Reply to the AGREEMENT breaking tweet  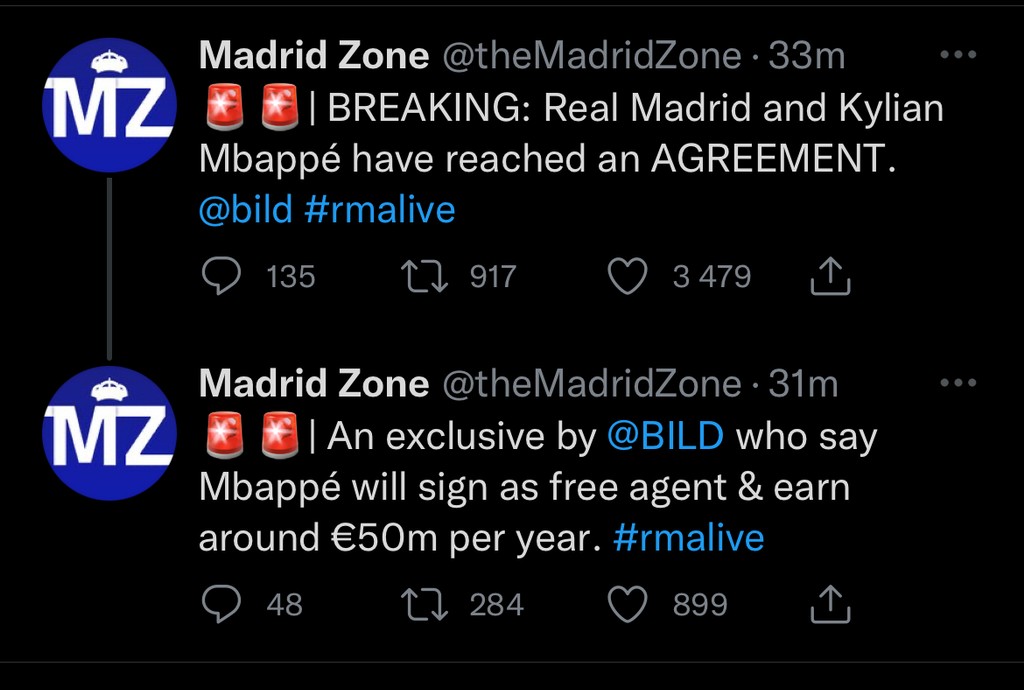pyautogui.click(x=218, y=276)
